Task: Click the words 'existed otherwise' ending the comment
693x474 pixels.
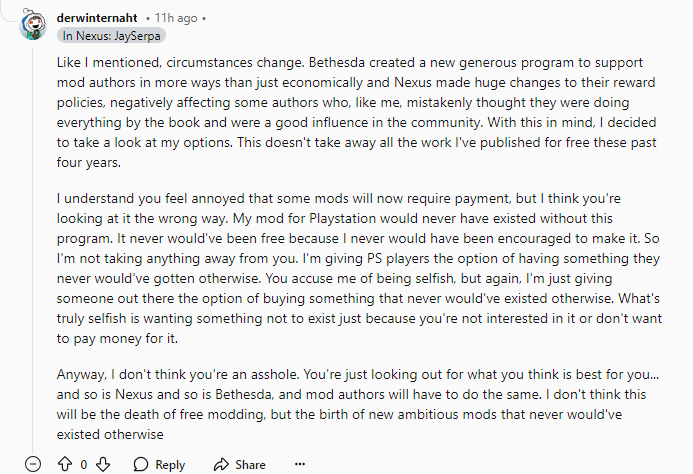Action: tap(110, 434)
